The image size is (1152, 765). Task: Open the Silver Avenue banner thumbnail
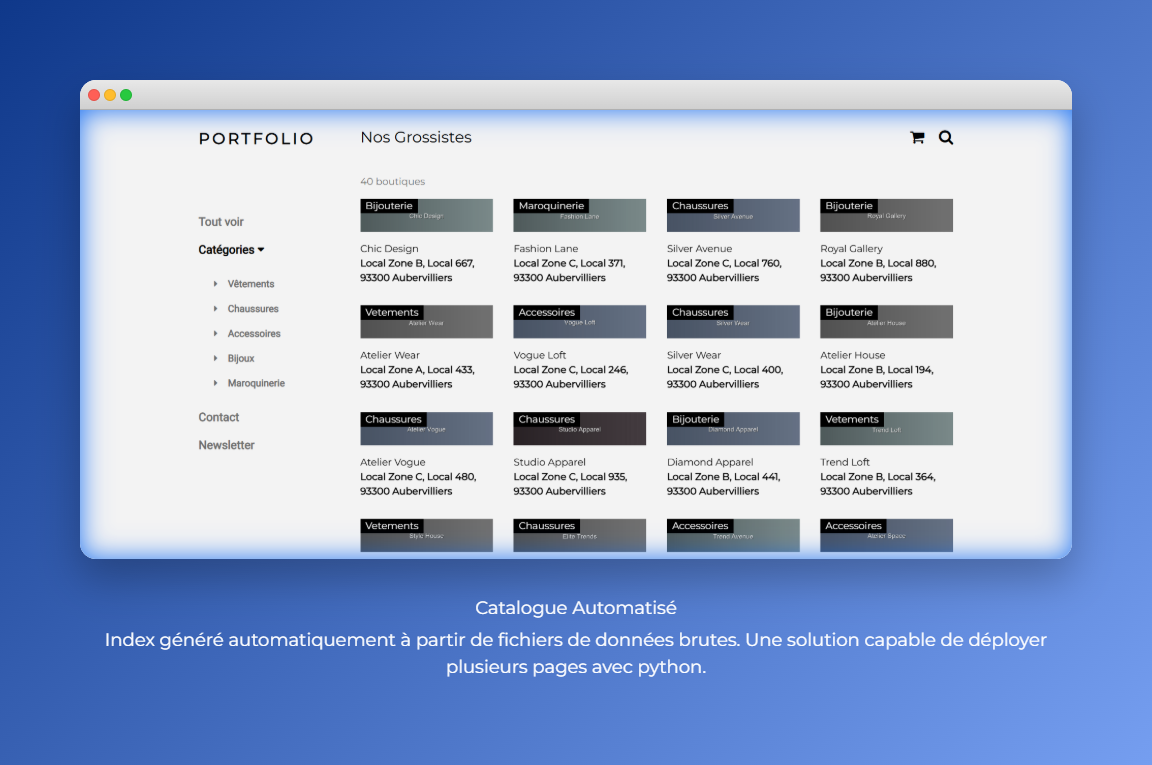click(733, 215)
